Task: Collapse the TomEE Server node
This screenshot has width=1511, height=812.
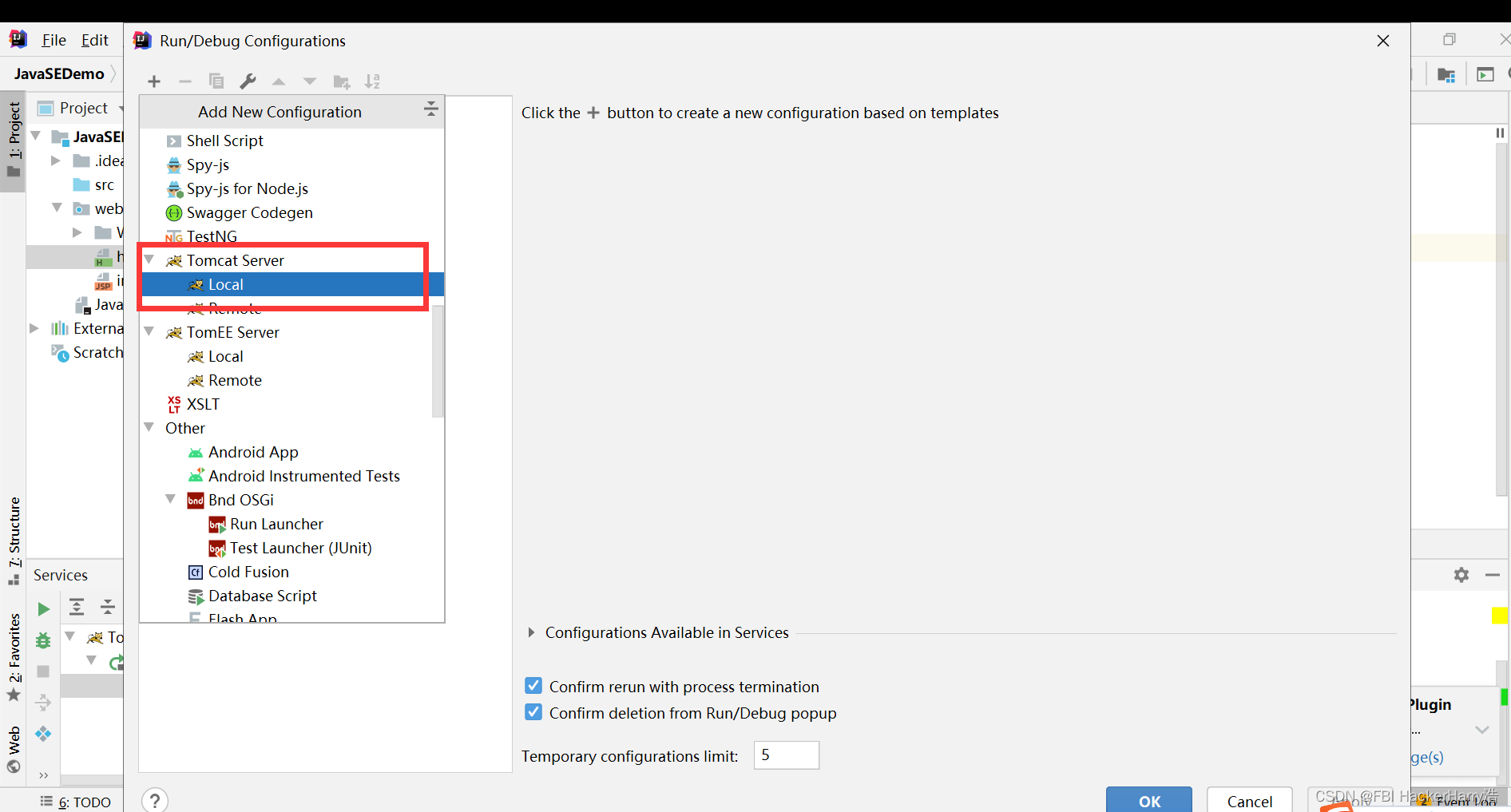Action: tap(149, 331)
